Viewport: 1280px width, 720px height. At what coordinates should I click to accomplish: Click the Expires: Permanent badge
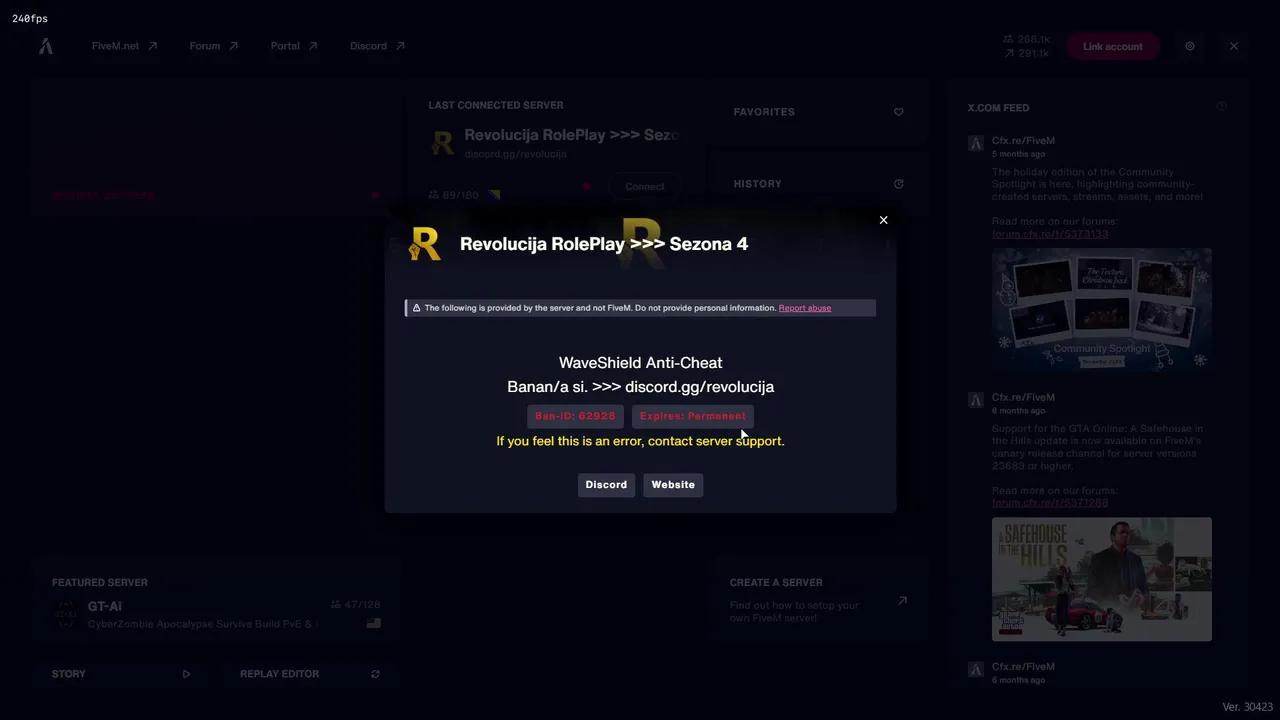[x=692, y=416]
